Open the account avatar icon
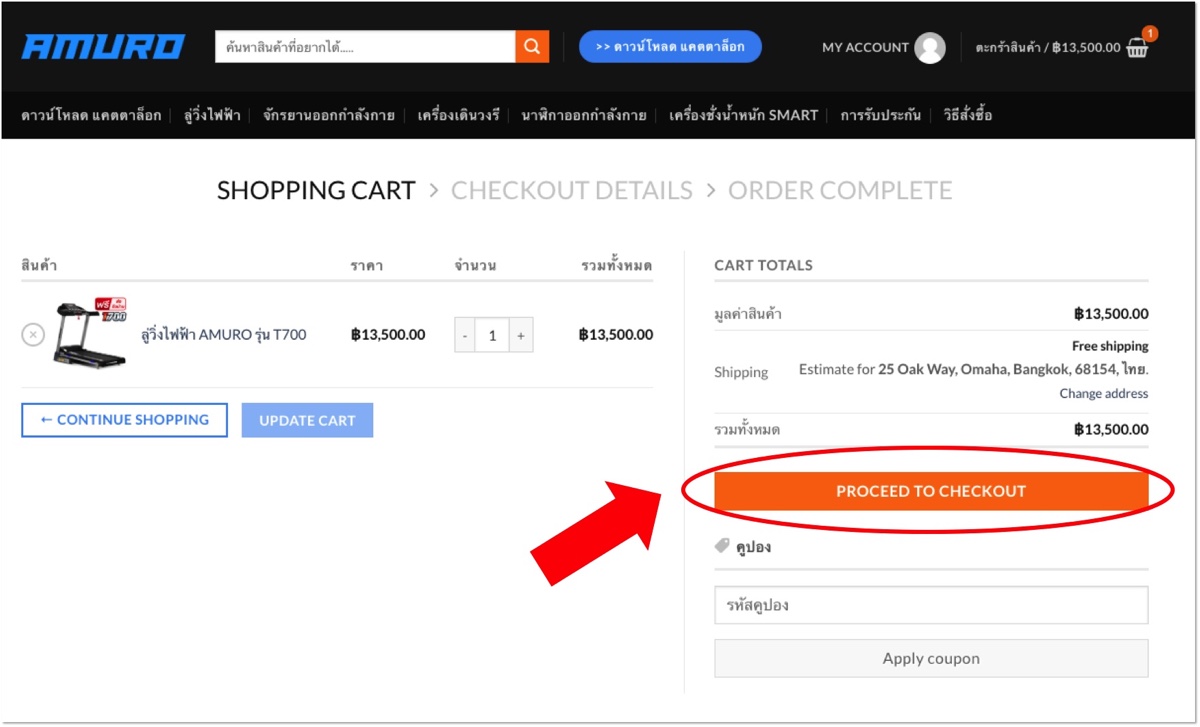The height and width of the screenshot is (727, 1200). [930, 47]
